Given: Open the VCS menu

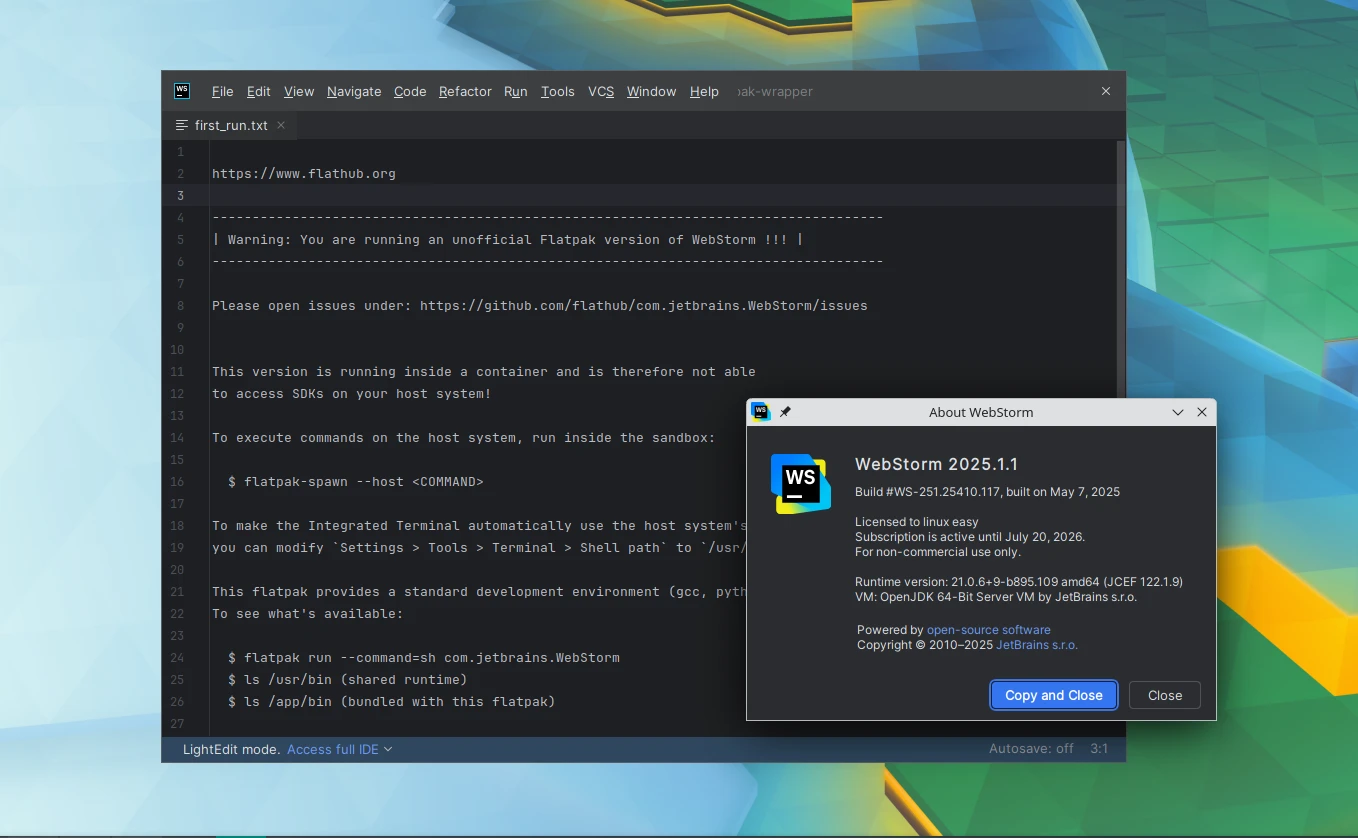Looking at the screenshot, I should (600, 91).
